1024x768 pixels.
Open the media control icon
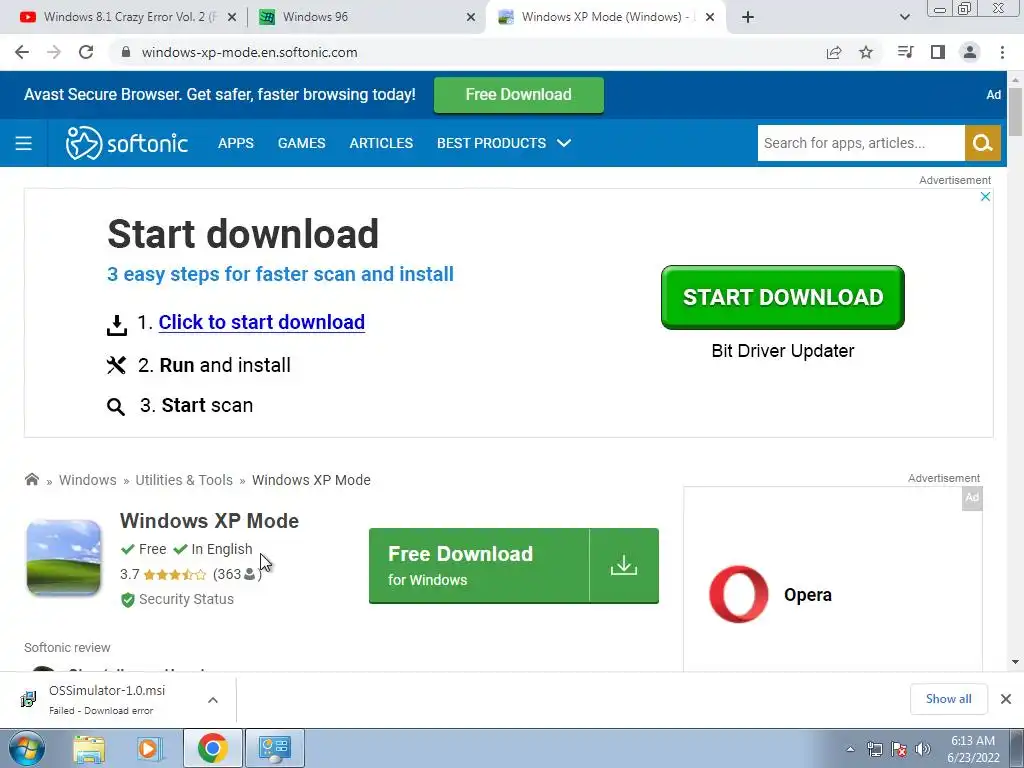coord(905,52)
